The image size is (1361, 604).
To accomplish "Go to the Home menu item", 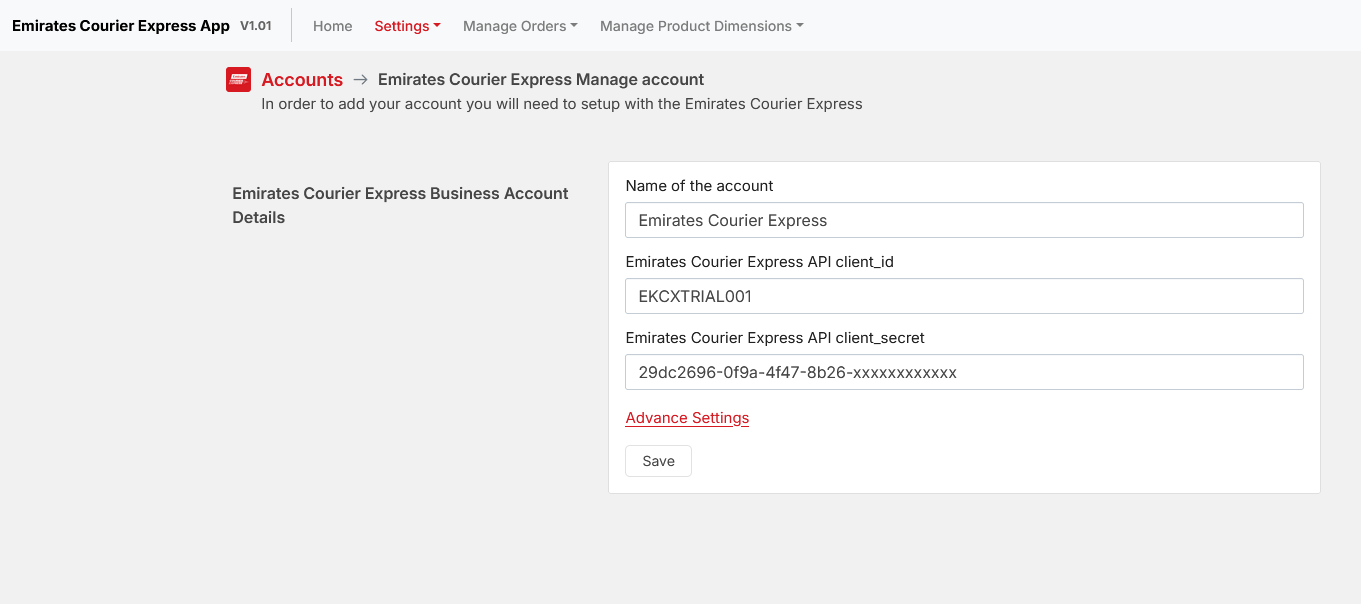I will pos(332,26).
